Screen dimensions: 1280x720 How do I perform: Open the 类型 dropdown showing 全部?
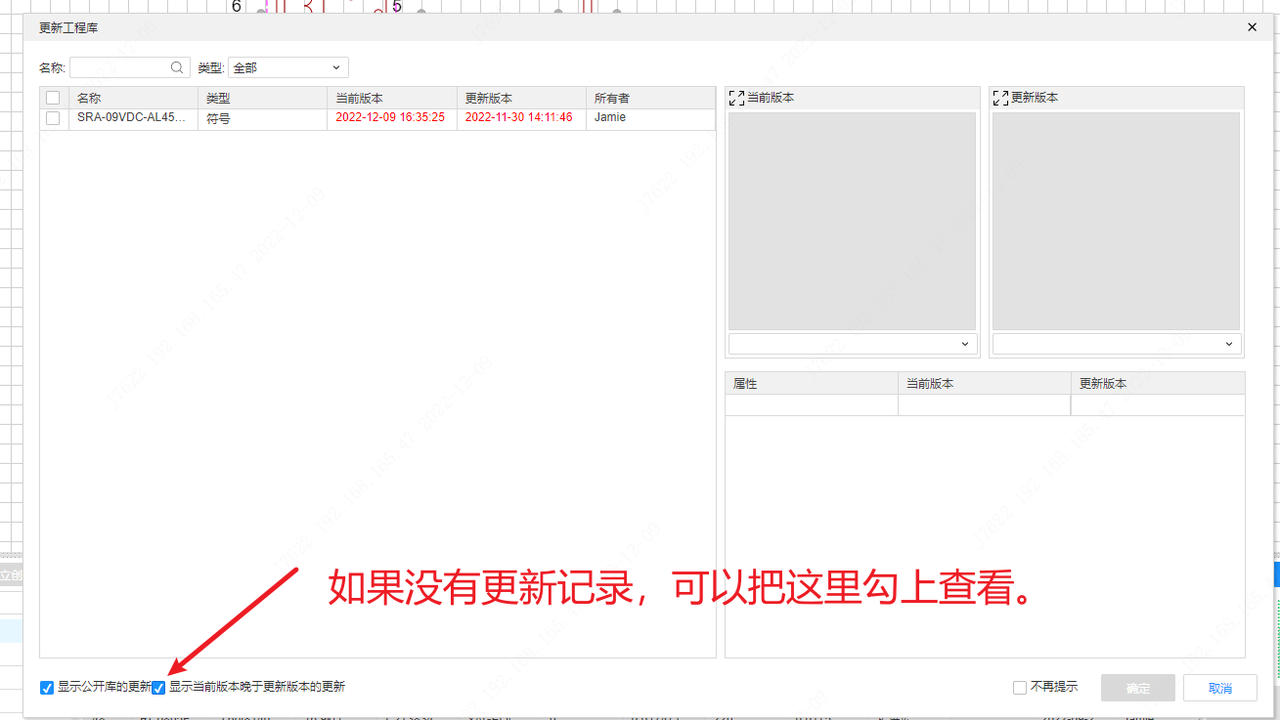[288, 68]
